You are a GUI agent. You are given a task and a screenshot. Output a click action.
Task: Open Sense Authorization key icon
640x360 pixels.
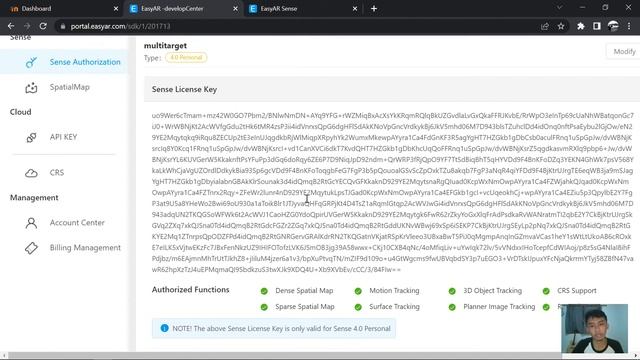[x=31, y=62]
